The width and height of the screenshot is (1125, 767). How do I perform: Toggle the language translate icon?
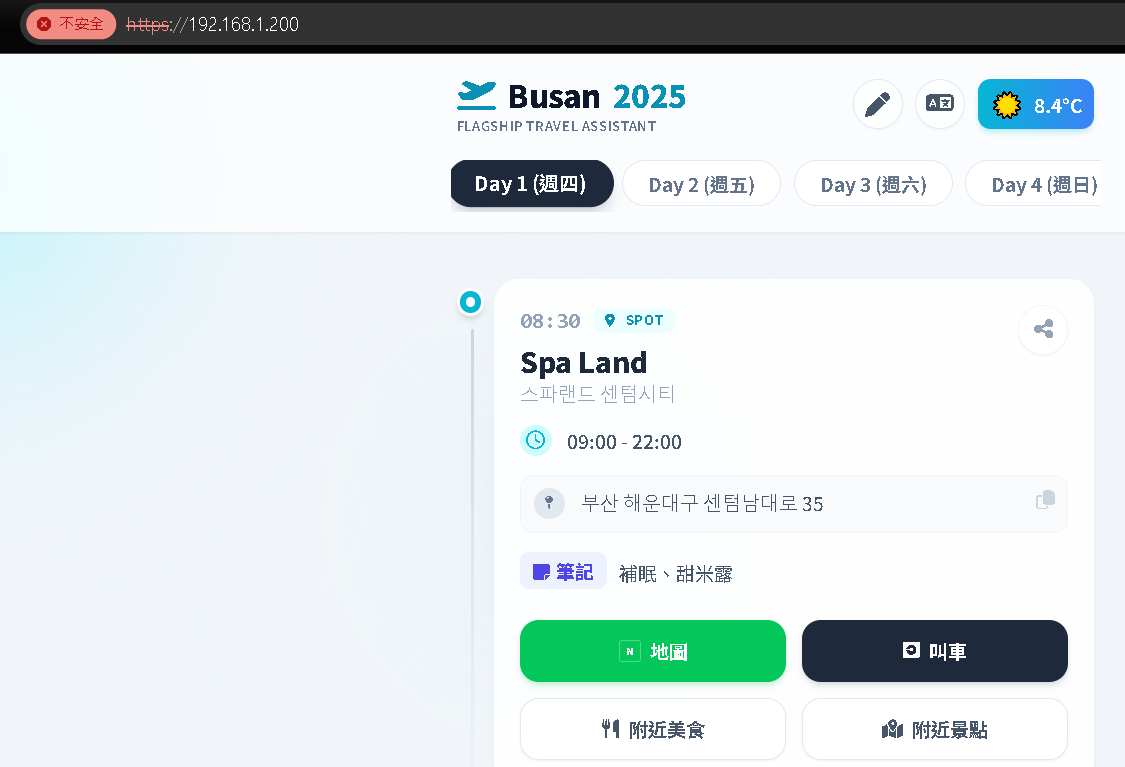[939, 104]
